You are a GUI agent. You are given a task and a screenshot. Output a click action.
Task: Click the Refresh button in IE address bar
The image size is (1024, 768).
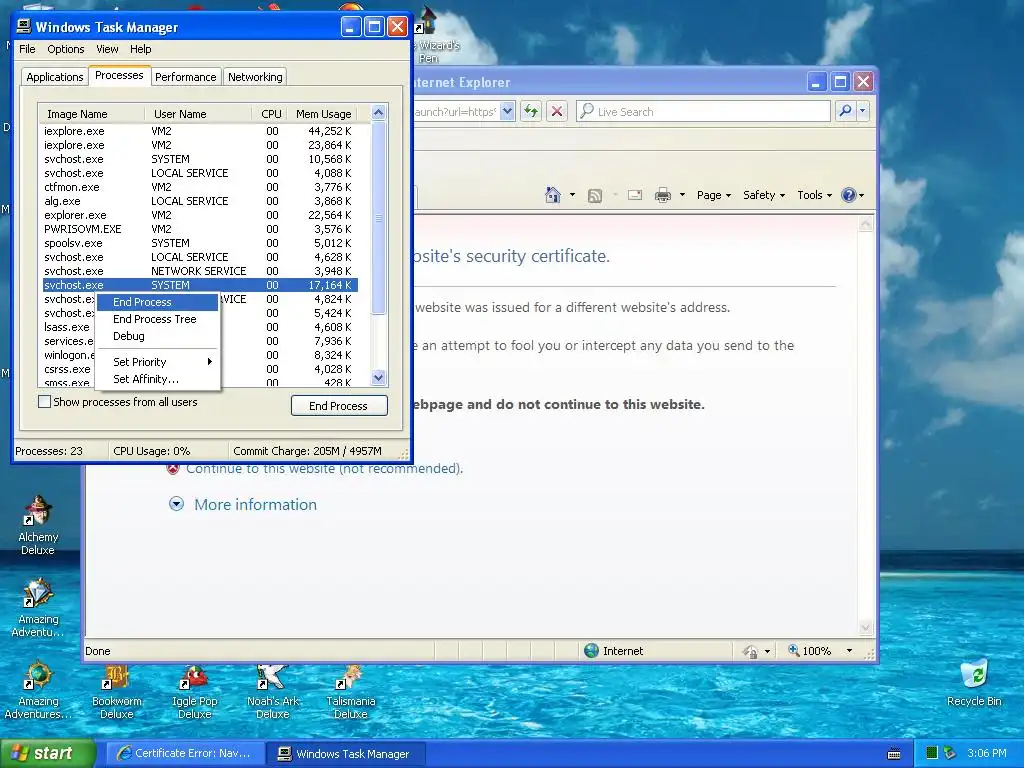[531, 111]
